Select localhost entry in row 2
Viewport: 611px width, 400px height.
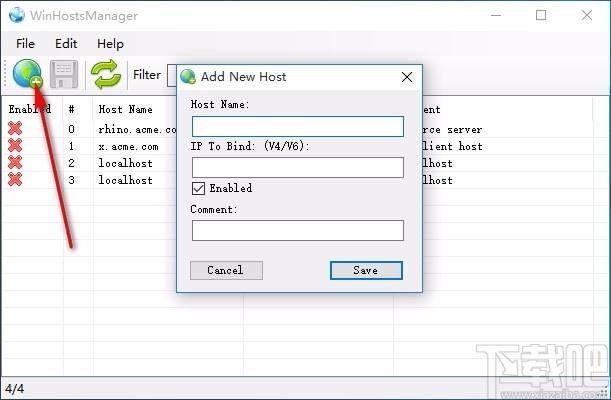click(x=125, y=163)
